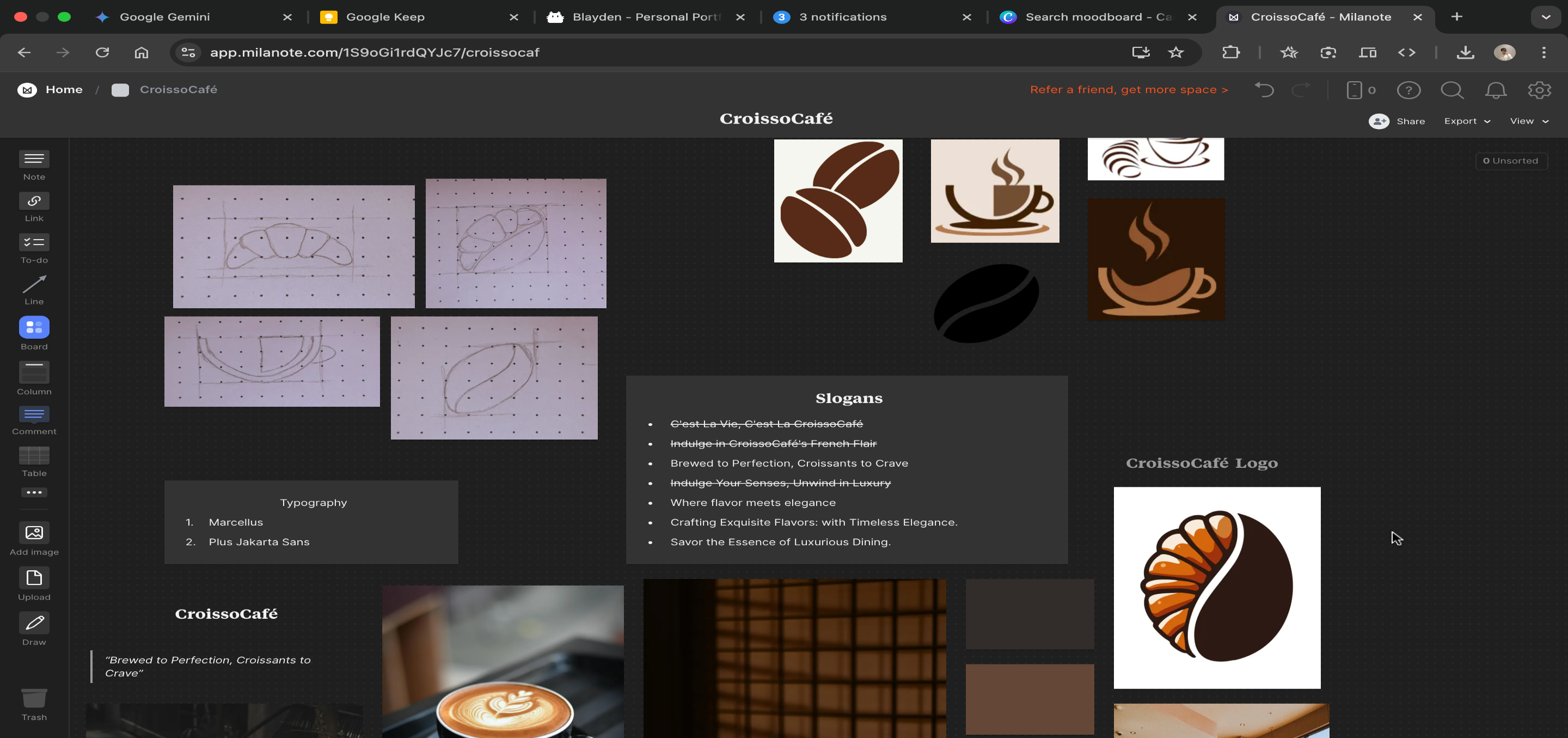Pick the Line tool

[x=34, y=284]
